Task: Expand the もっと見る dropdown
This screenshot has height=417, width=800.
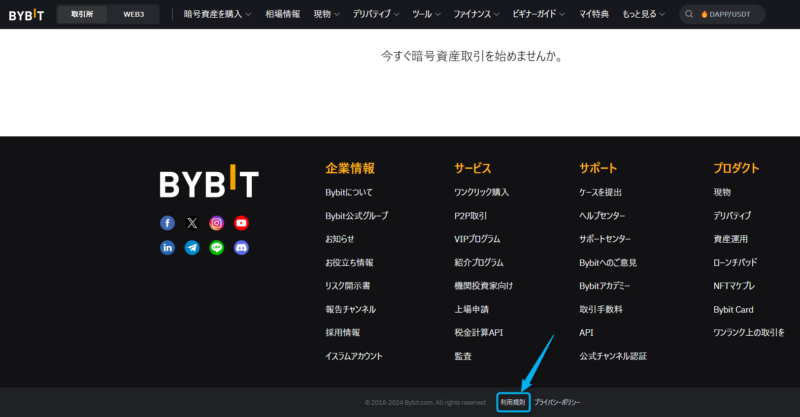Action: tap(643, 14)
